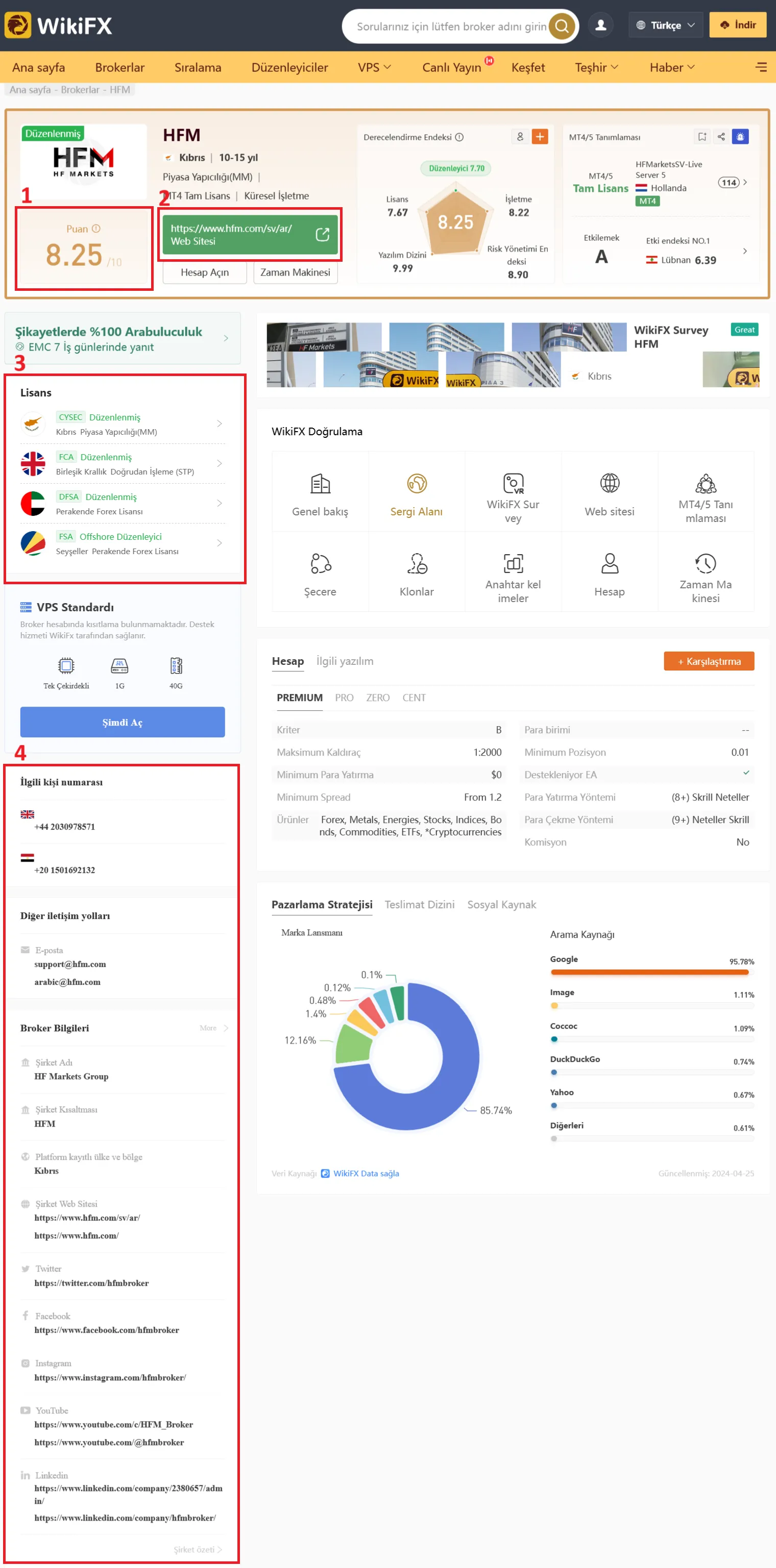Open Sergi Alanı in WikiFX Doğrulama

coord(417,492)
